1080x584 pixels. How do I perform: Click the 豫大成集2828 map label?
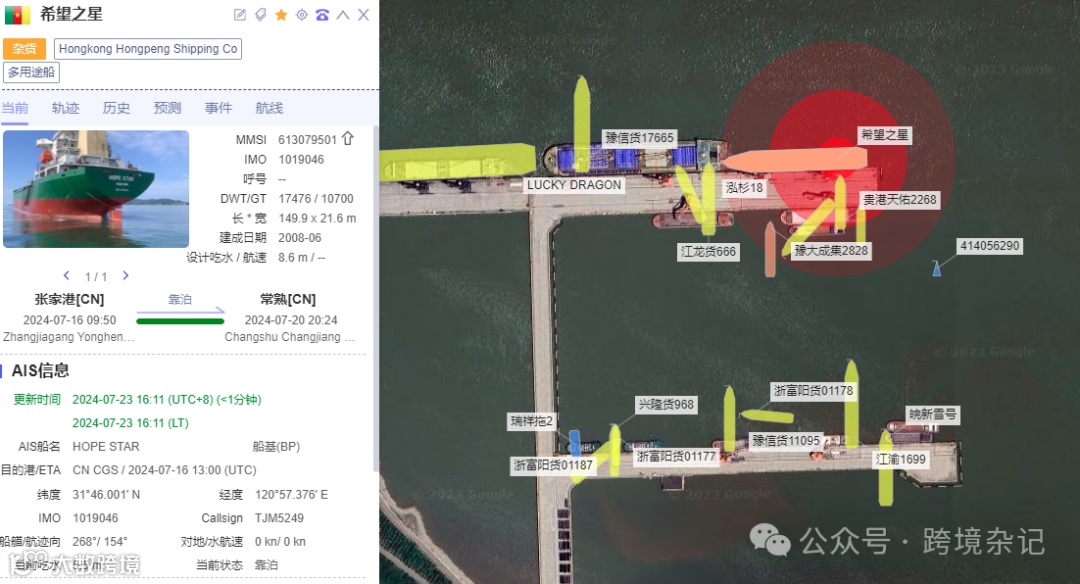(831, 251)
